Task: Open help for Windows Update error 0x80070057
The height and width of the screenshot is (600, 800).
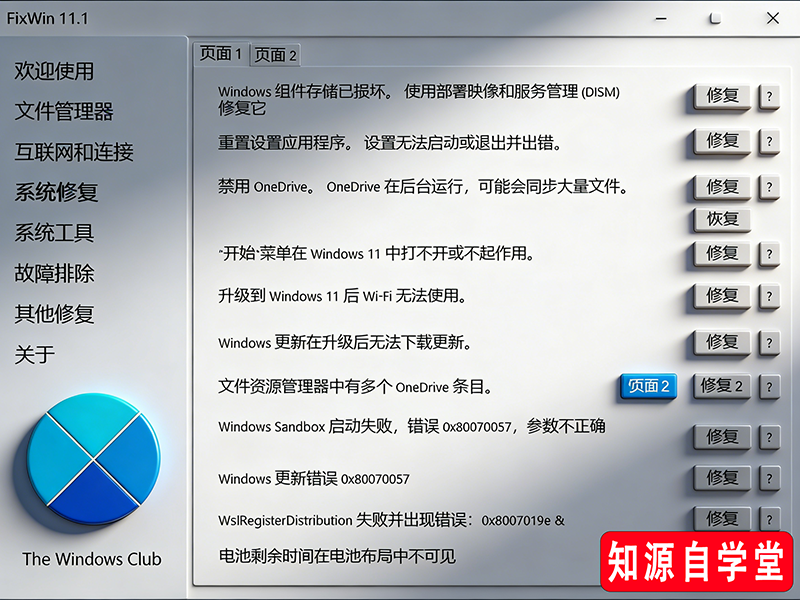Action: tap(769, 478)
